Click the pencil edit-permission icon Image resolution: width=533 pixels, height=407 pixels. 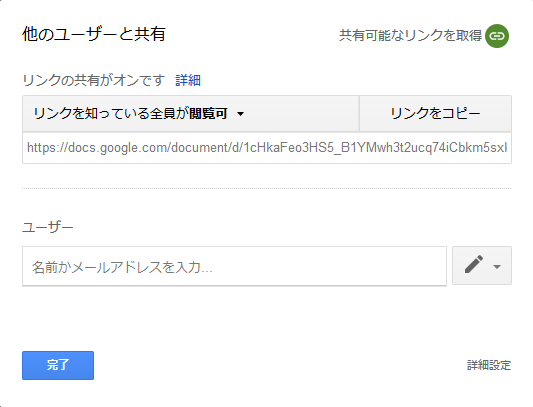474,264
